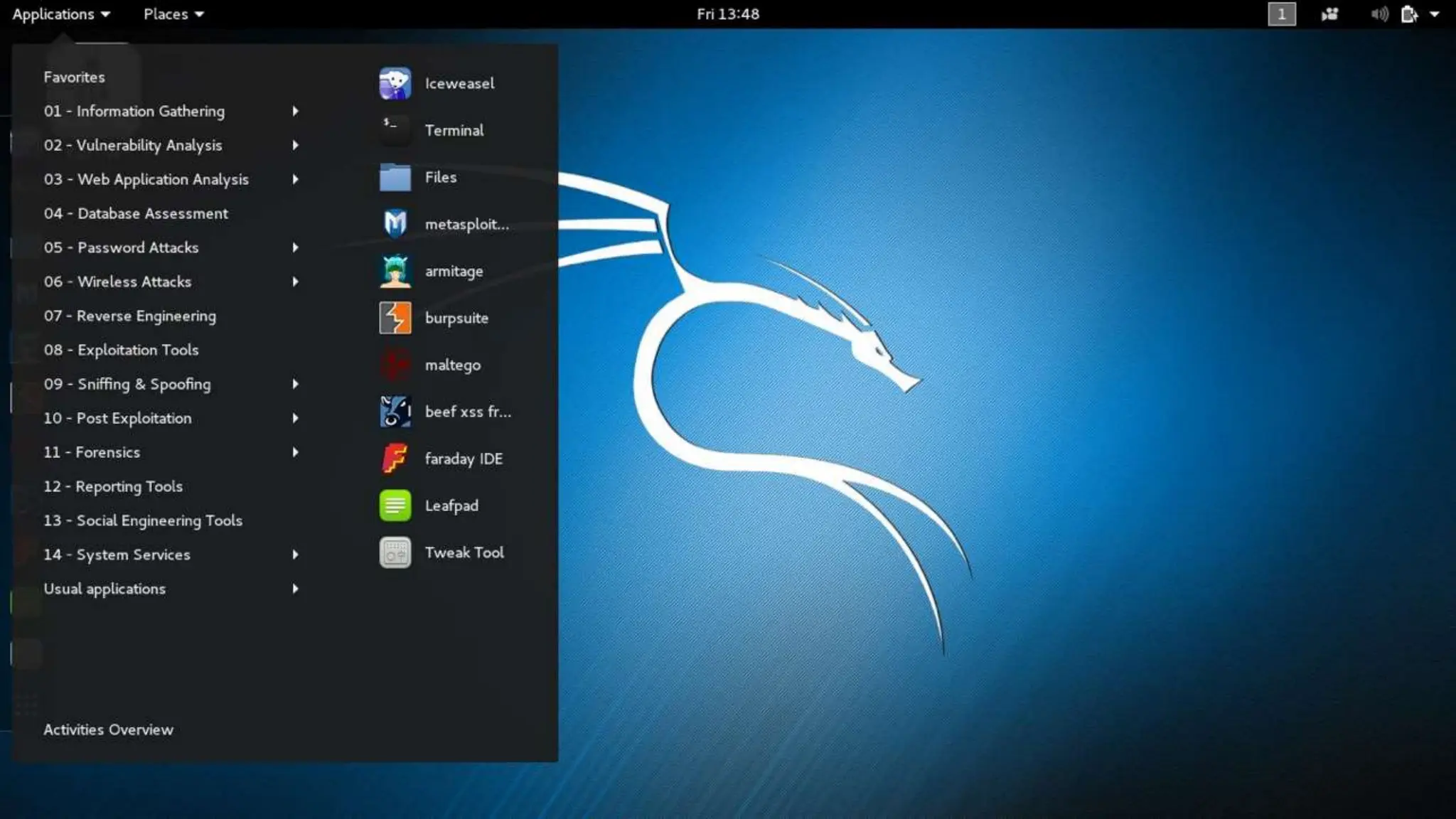The height and width of the screenshot is (819, 1456).
Task: Launch faraday IDE icon
Action: (395, 459)
